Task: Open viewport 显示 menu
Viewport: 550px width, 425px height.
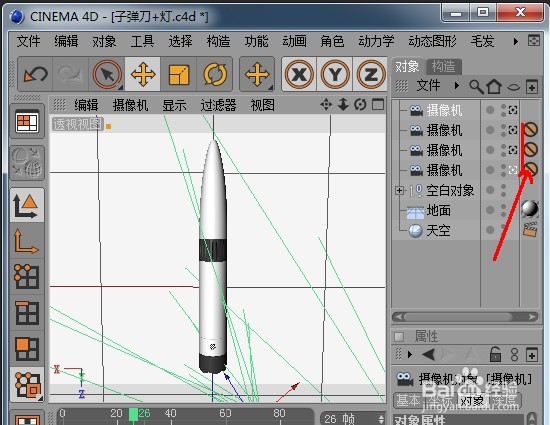Action: [174, 105]
